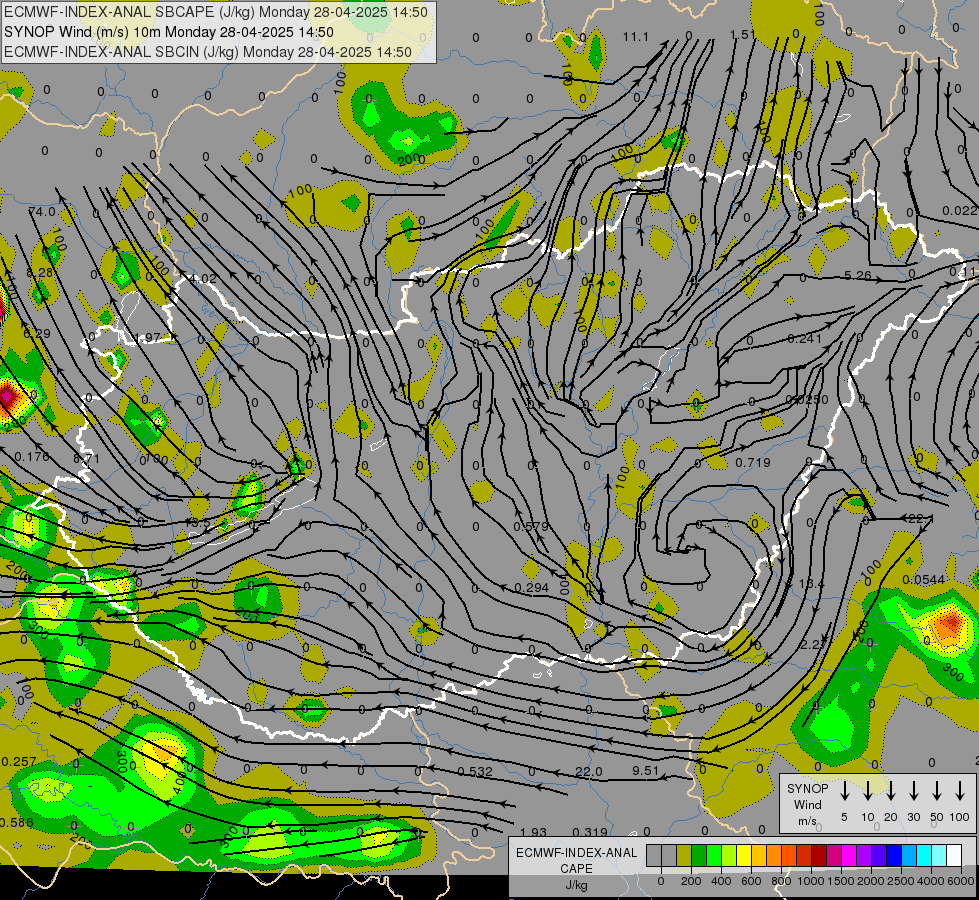
Task: Click the 1.51 value near top edge
Action: pos(743,34)
